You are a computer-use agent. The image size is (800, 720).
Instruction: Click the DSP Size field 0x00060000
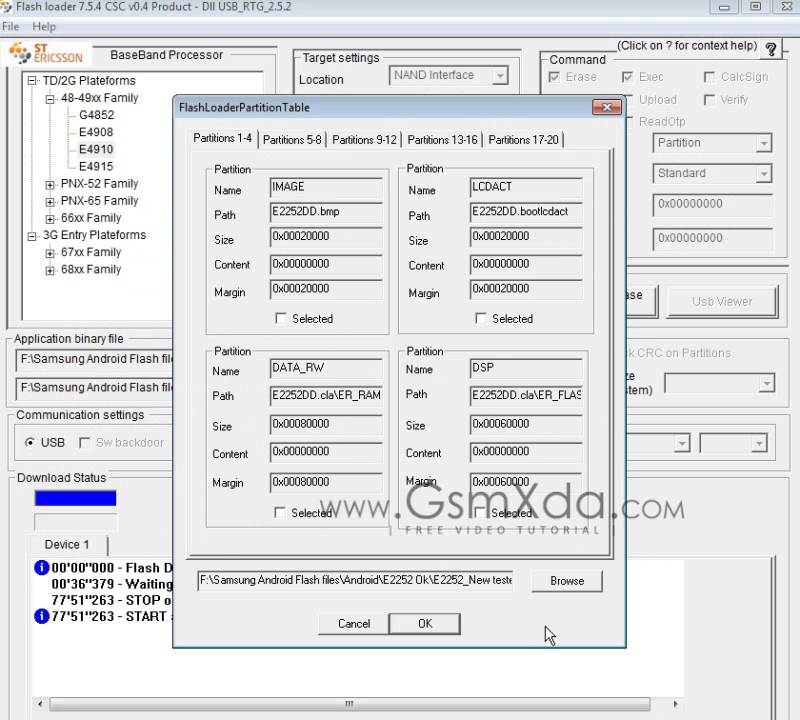pyautogui.click(x=526, y=424)
